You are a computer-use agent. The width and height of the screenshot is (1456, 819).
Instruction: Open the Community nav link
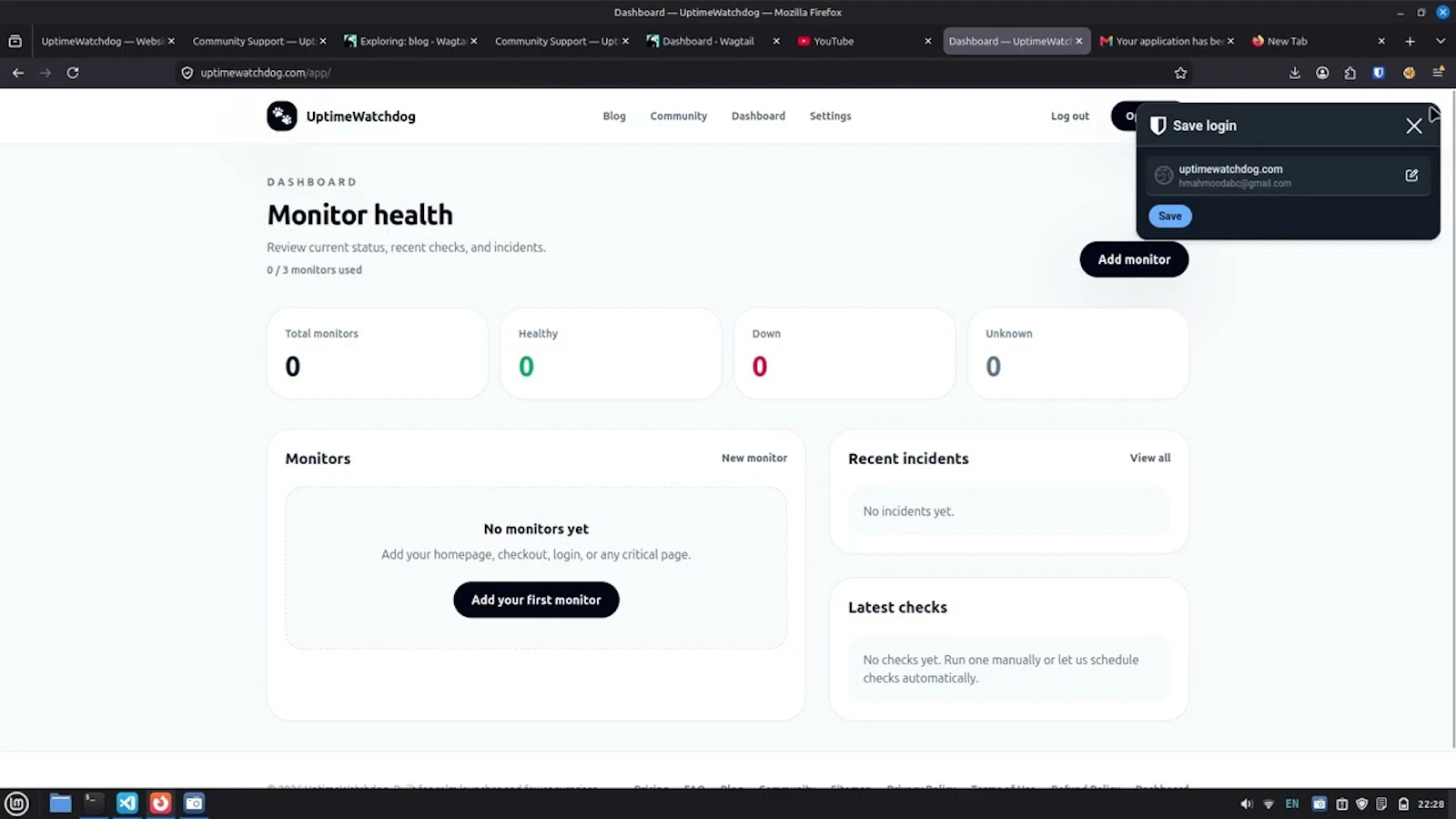[x=678, y=116]
